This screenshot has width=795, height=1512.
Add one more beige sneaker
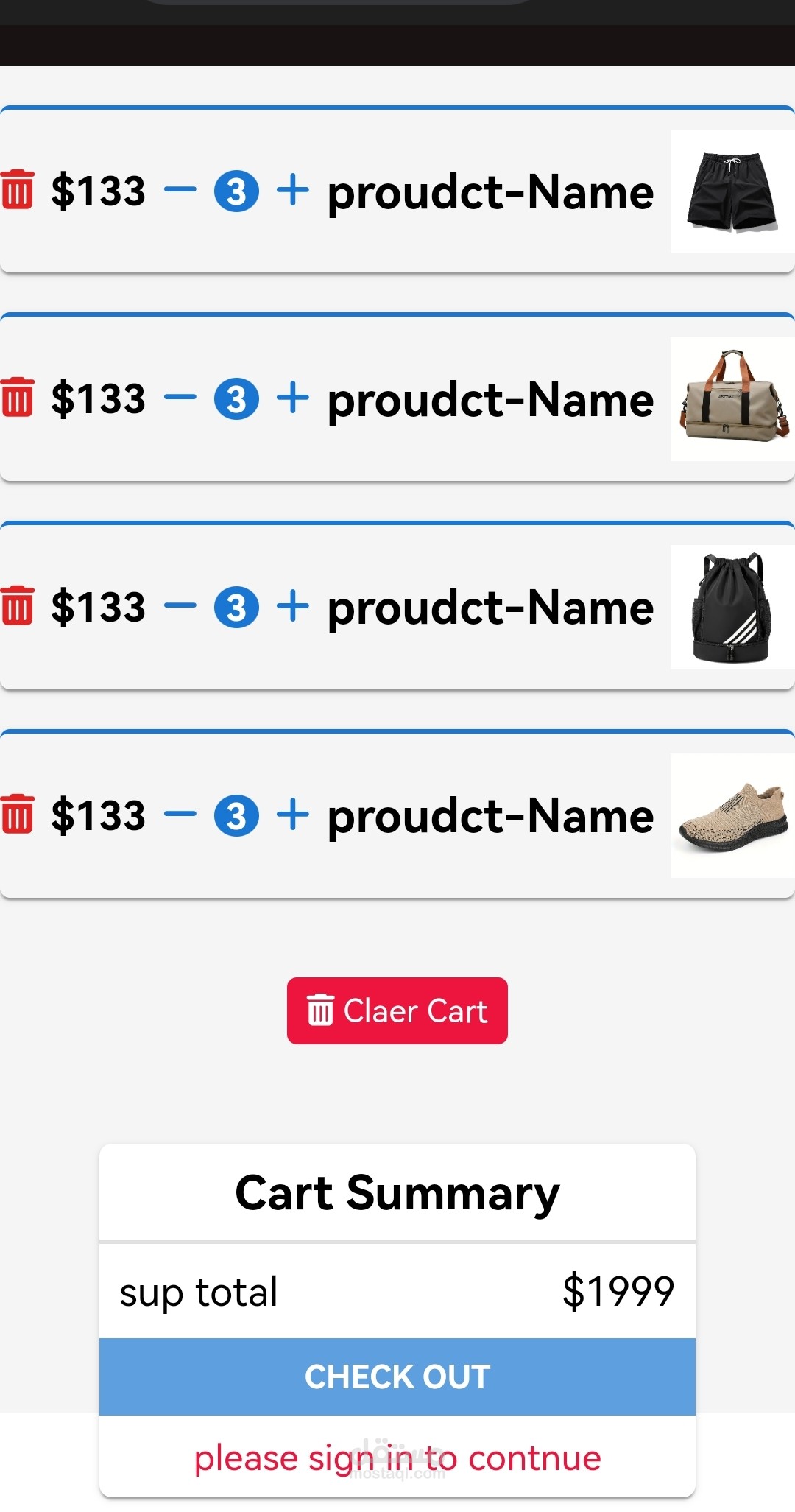(293, 815)
